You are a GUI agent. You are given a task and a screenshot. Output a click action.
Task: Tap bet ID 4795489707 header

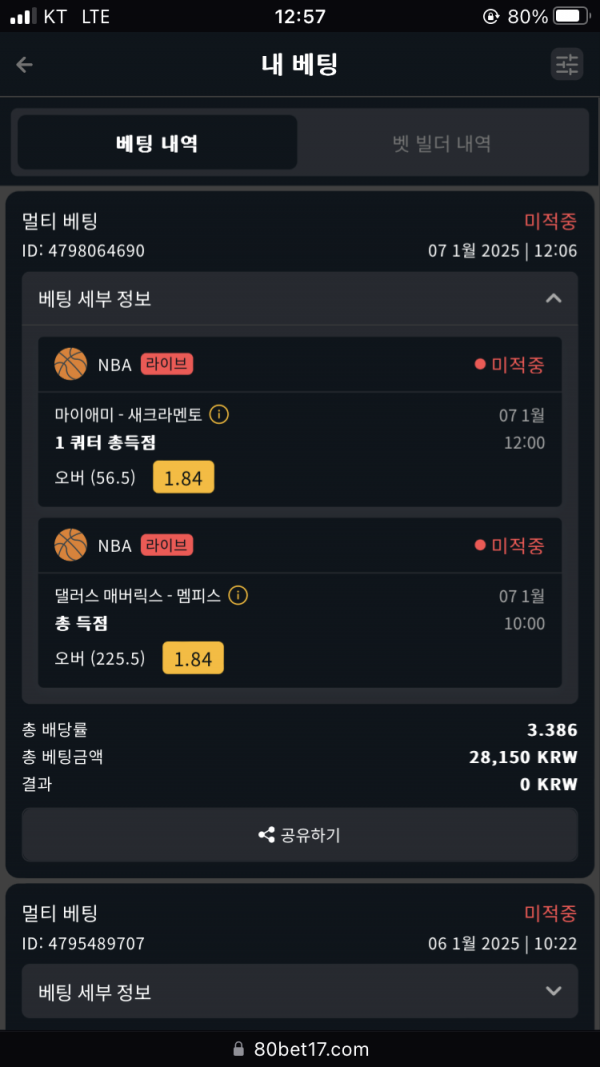83,943
